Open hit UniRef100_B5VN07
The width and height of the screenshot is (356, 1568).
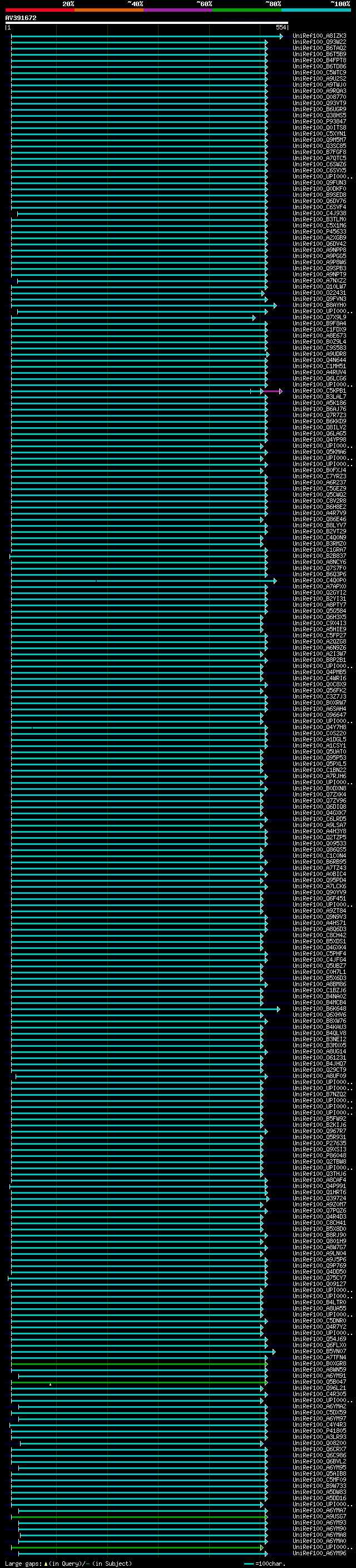(x=319, y=1351)
